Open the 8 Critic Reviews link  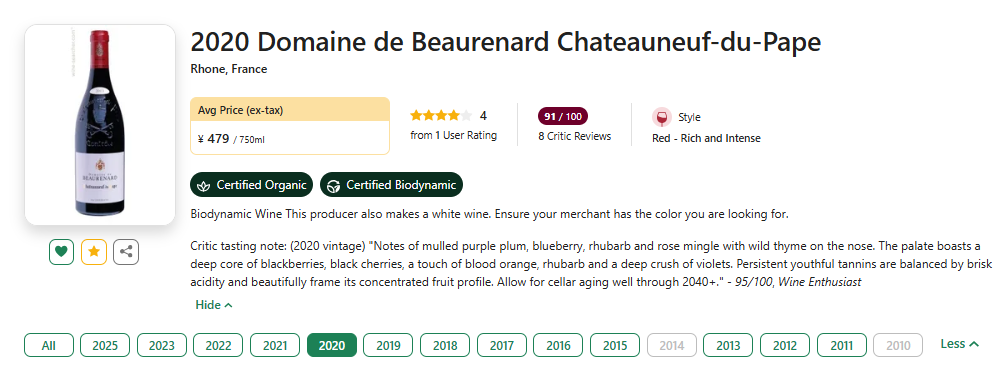575,137
